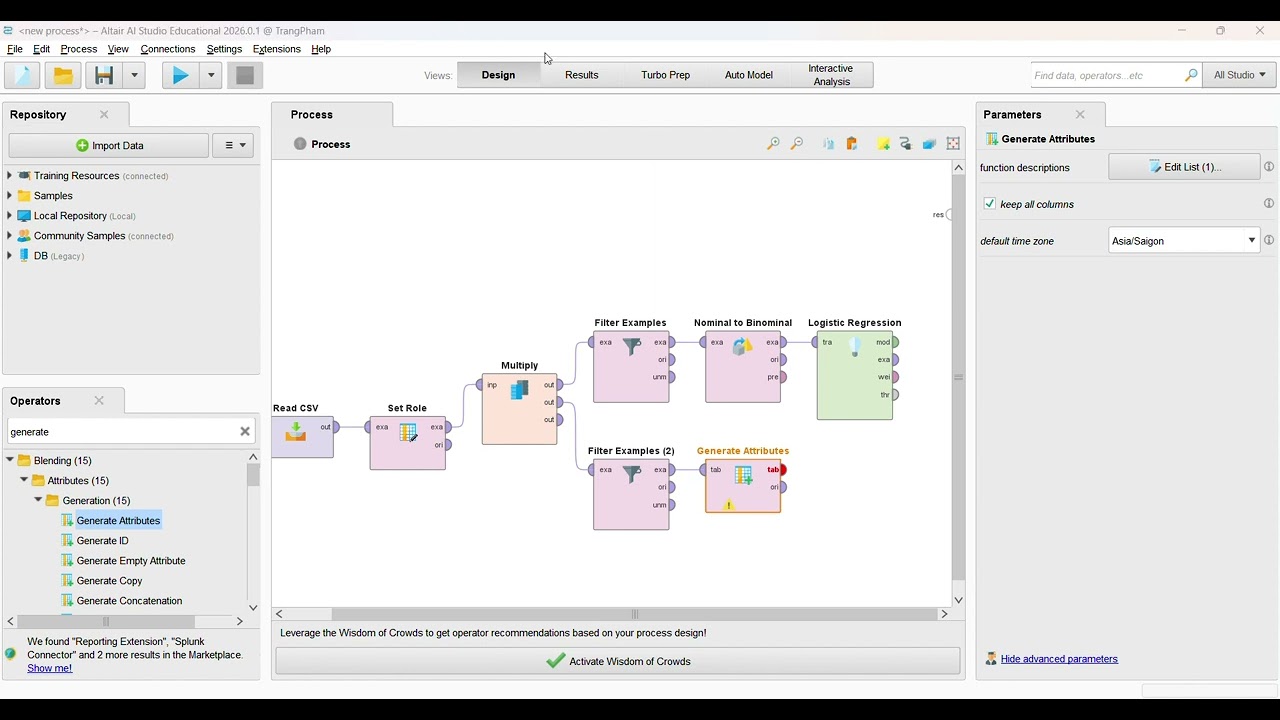This screenshot has width=1280, height=720.
Task: Click the Save process icon
Action: coord(104,76)
